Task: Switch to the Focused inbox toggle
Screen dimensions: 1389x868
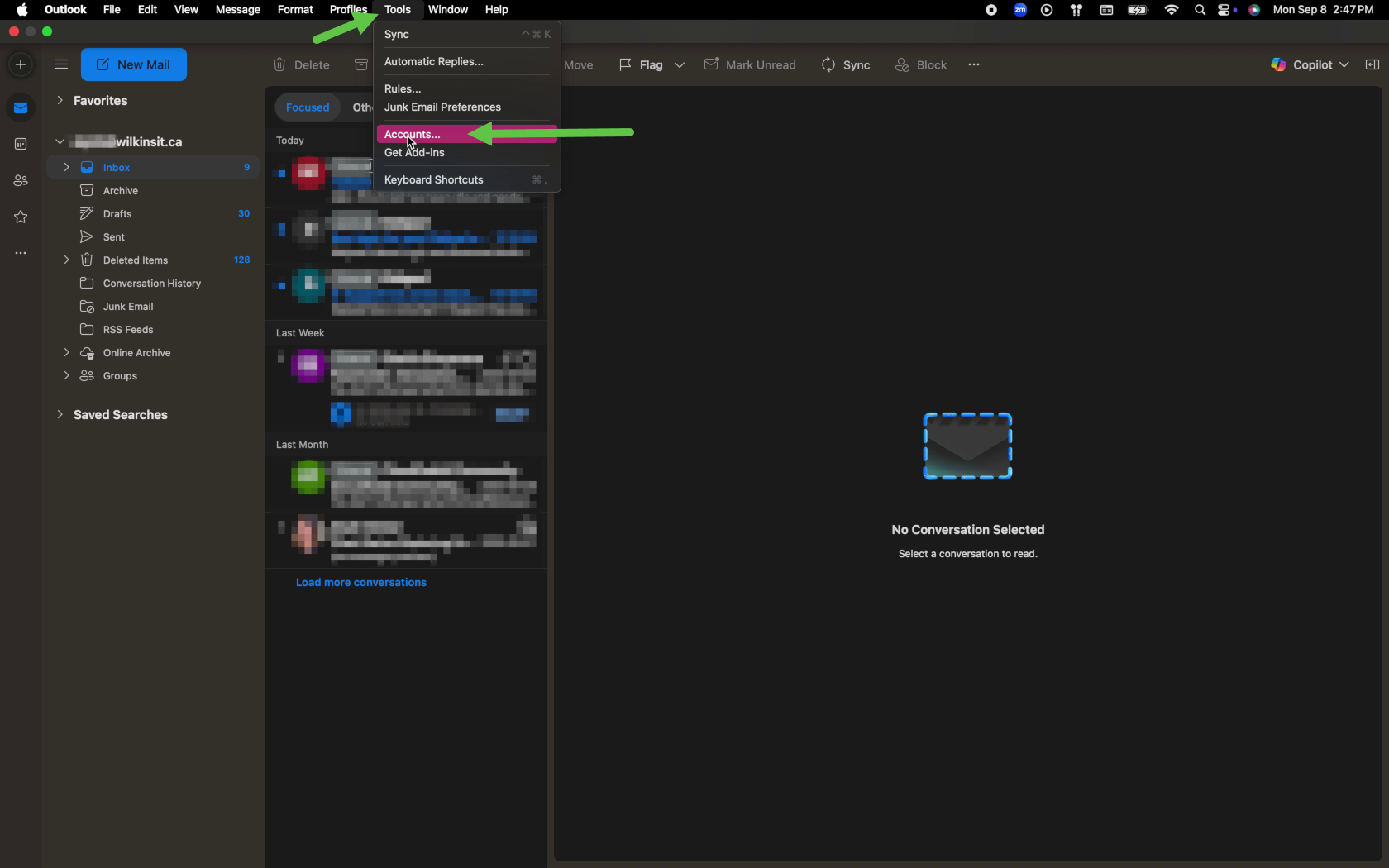Action: coord(308,107)
